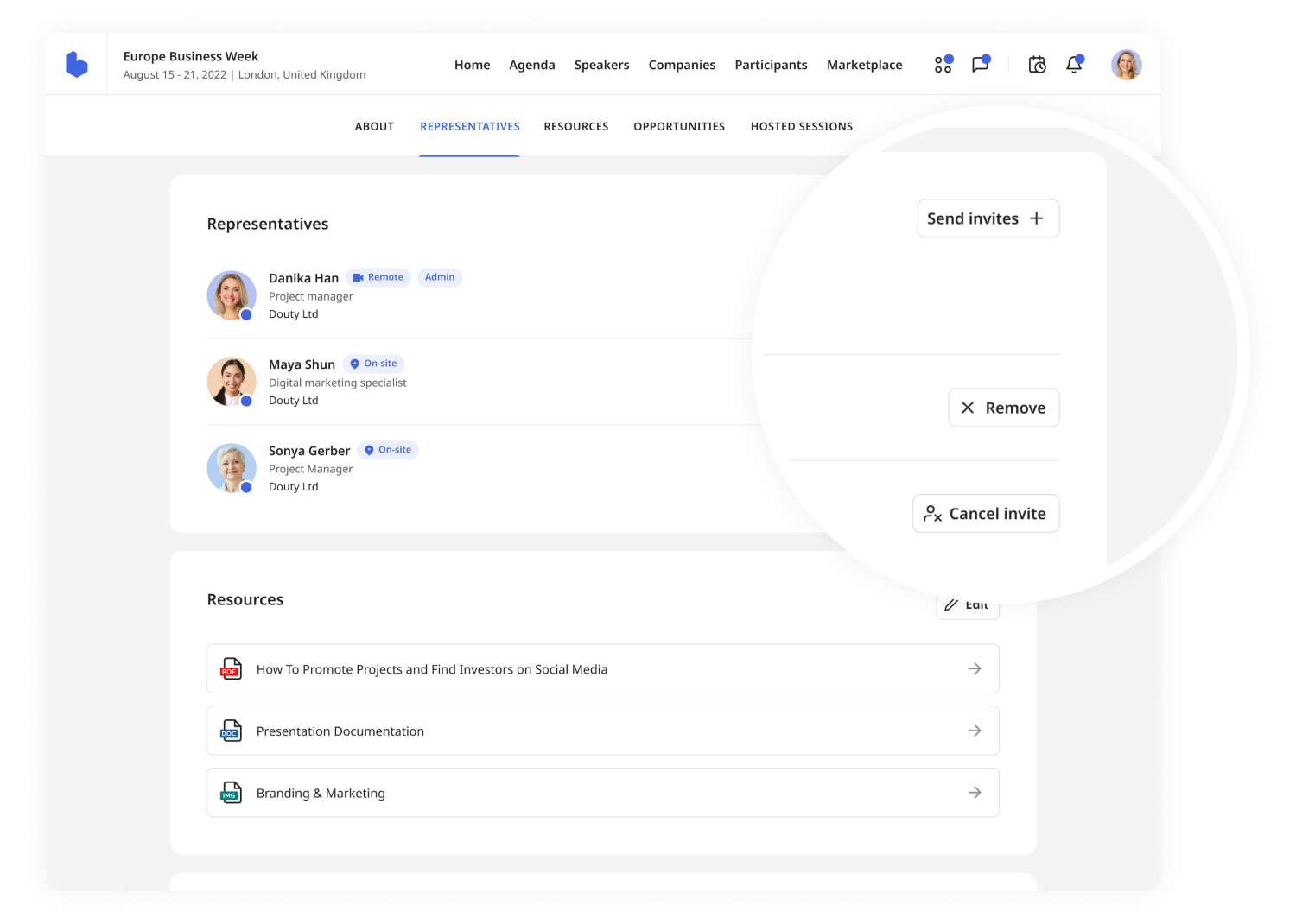Screen dimensions: 1296x924
Task: Switch to the RESOURCES tab
Action: 576,126
